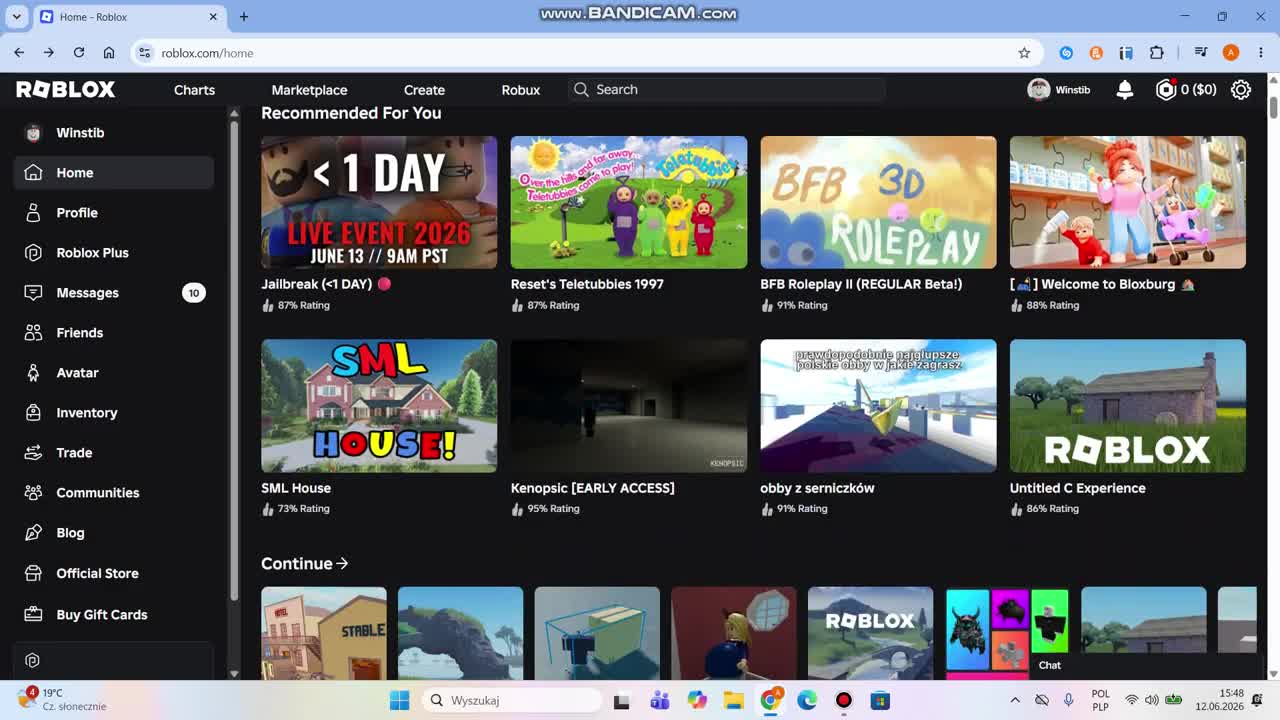This screenshot has height=720, width=1280.
Task: Select the Home - Roblox browser tab
Action: click(x=130, y=17)
